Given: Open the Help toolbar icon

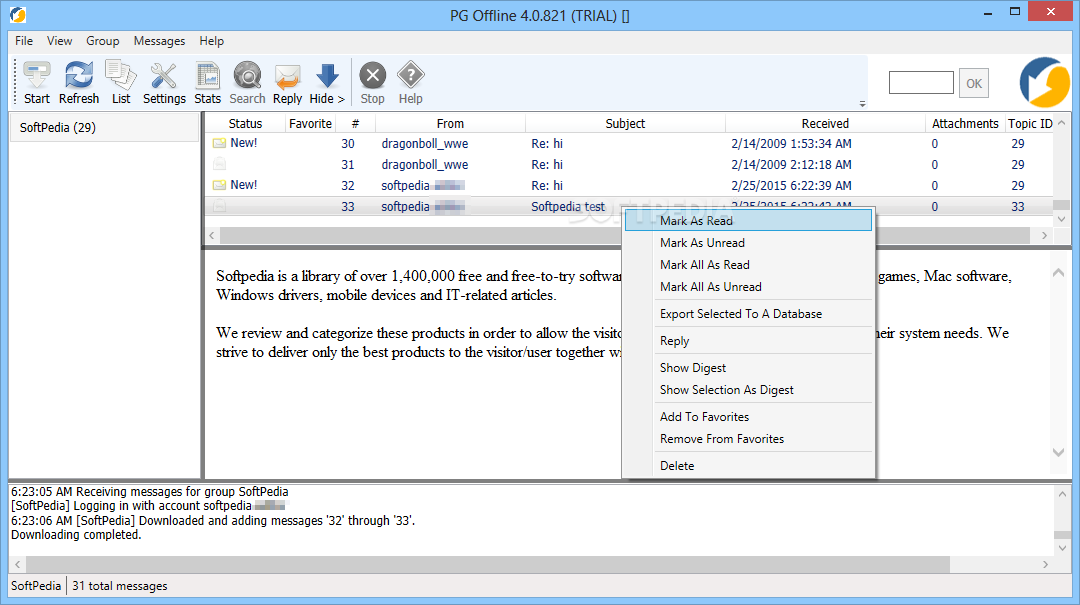Looking at the screenshot, I should point(411,83).
